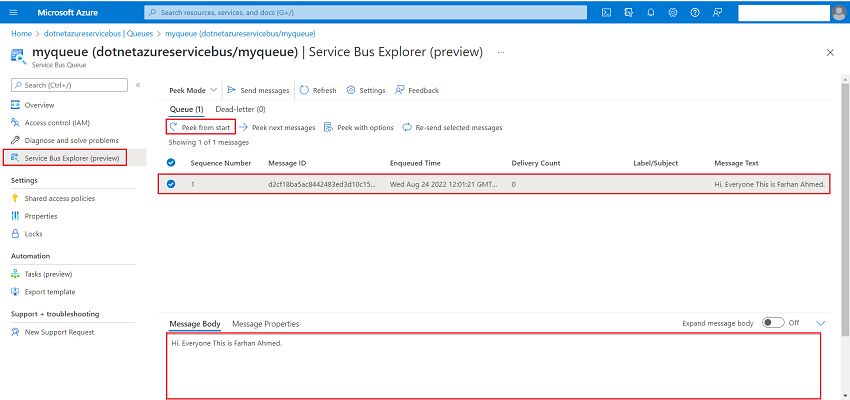
Task: Switch to the Dead-letter (0) tab
Action: click(240, 109)
